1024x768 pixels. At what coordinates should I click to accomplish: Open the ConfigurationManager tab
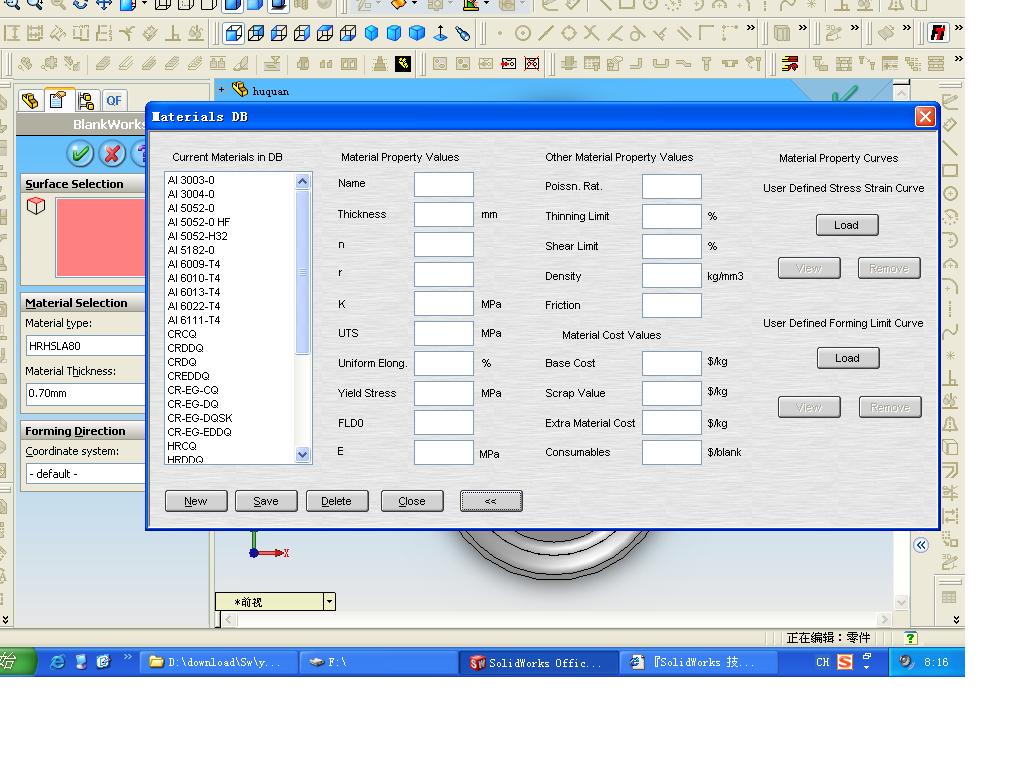pyautogui.click(x=86, y=101)
